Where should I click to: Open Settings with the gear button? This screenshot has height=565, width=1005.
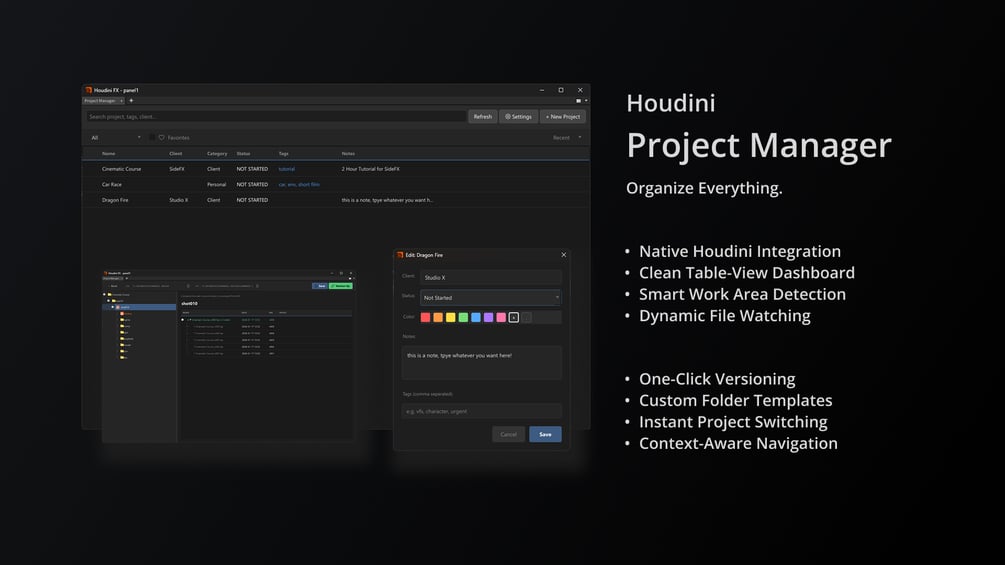[518, 117]
